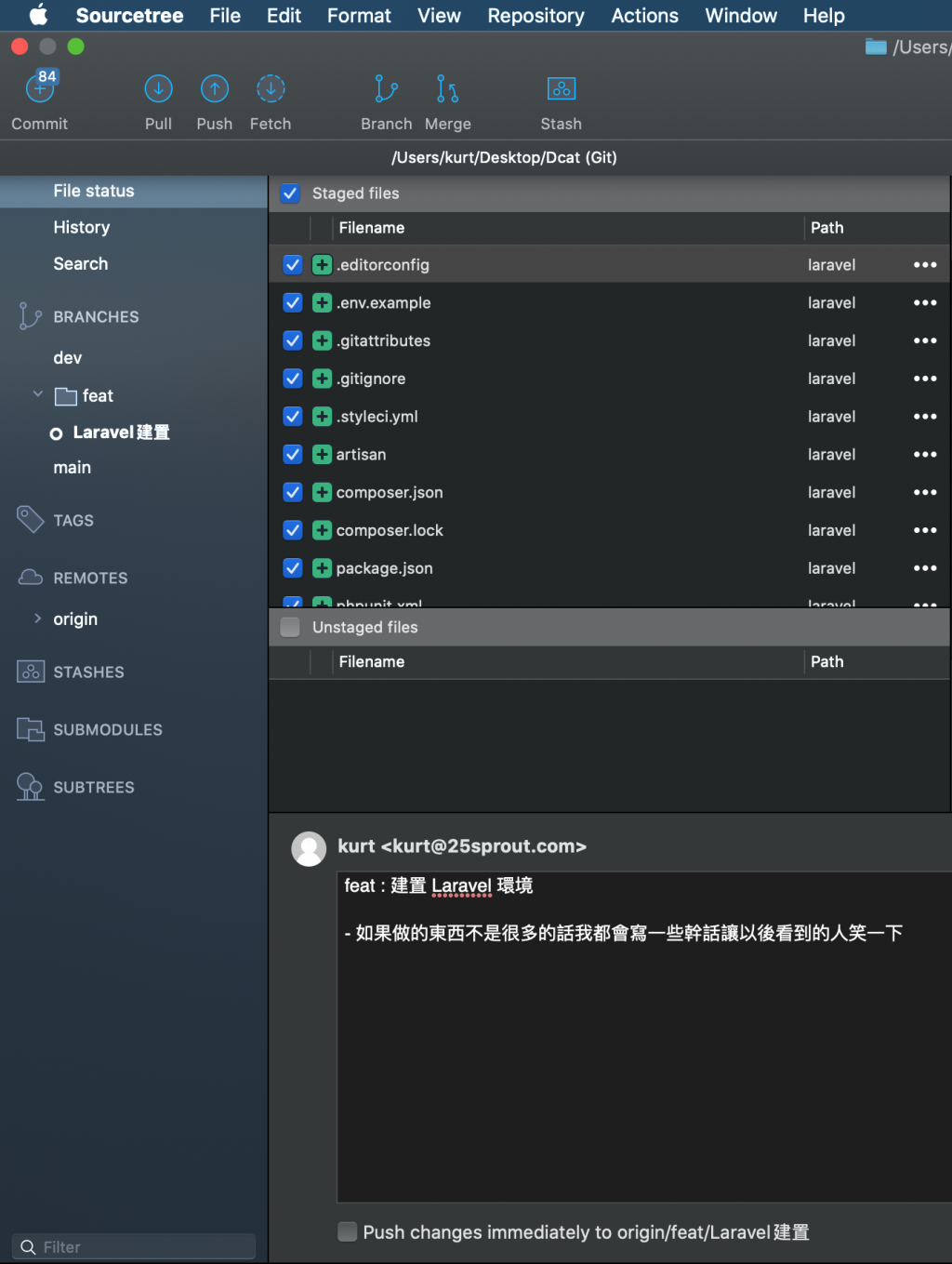Click the Push toolbar icon
Image resolution: width=952 pixels, height=1264 pixels.
coord(215,88)
